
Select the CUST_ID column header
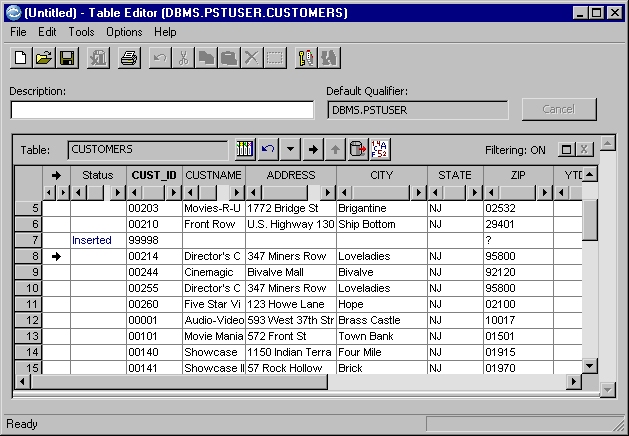pyautogui.click(x=154, y=175)
